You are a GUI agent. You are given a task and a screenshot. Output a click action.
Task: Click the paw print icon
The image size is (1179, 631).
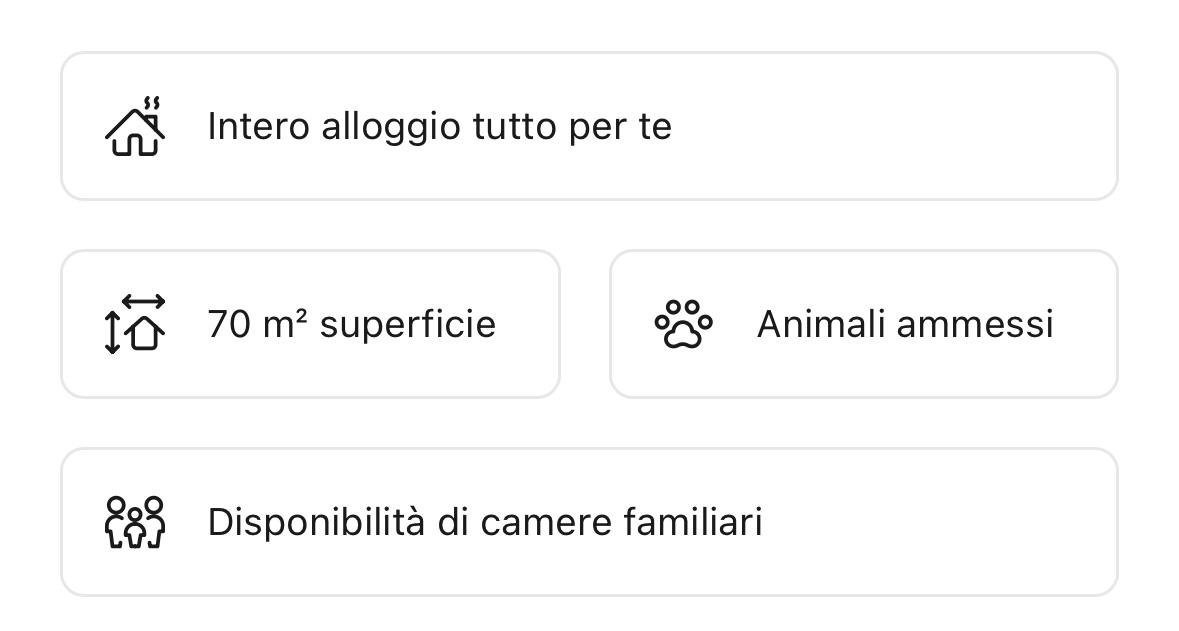coord(684,325)
